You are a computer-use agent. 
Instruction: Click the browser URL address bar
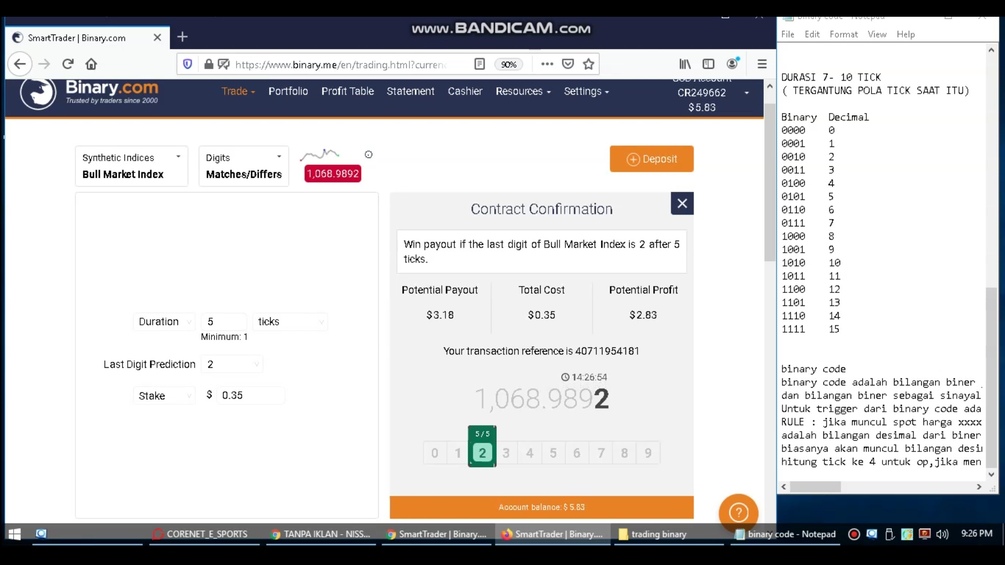pyautogui.click(x=341, y=64)
